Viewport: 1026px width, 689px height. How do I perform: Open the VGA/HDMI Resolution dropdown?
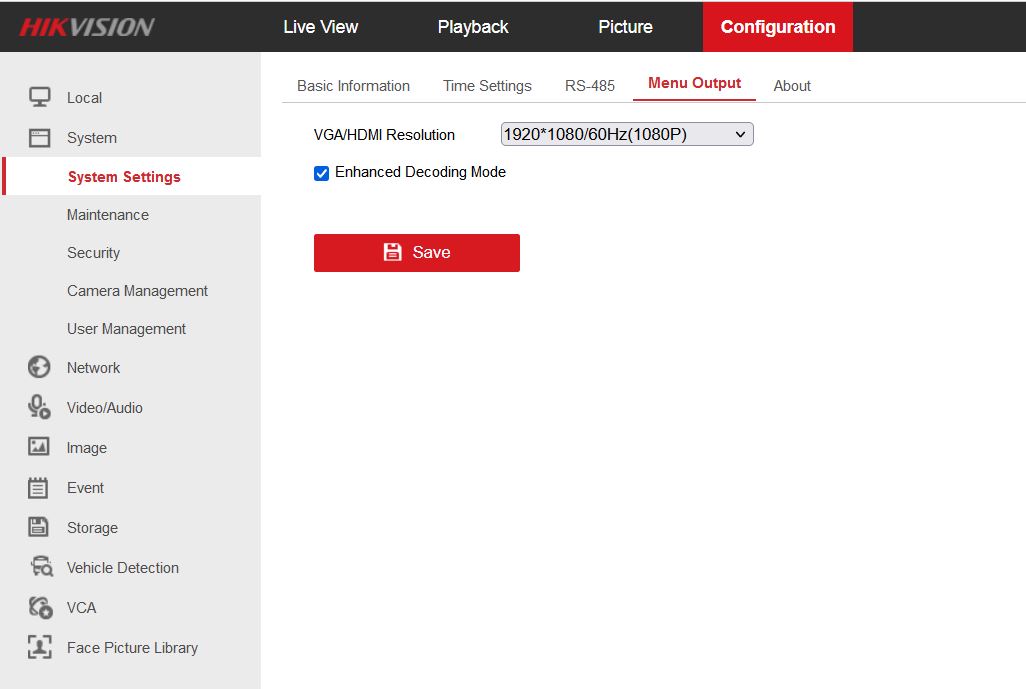pyautogui.click(x=626, y=134)
